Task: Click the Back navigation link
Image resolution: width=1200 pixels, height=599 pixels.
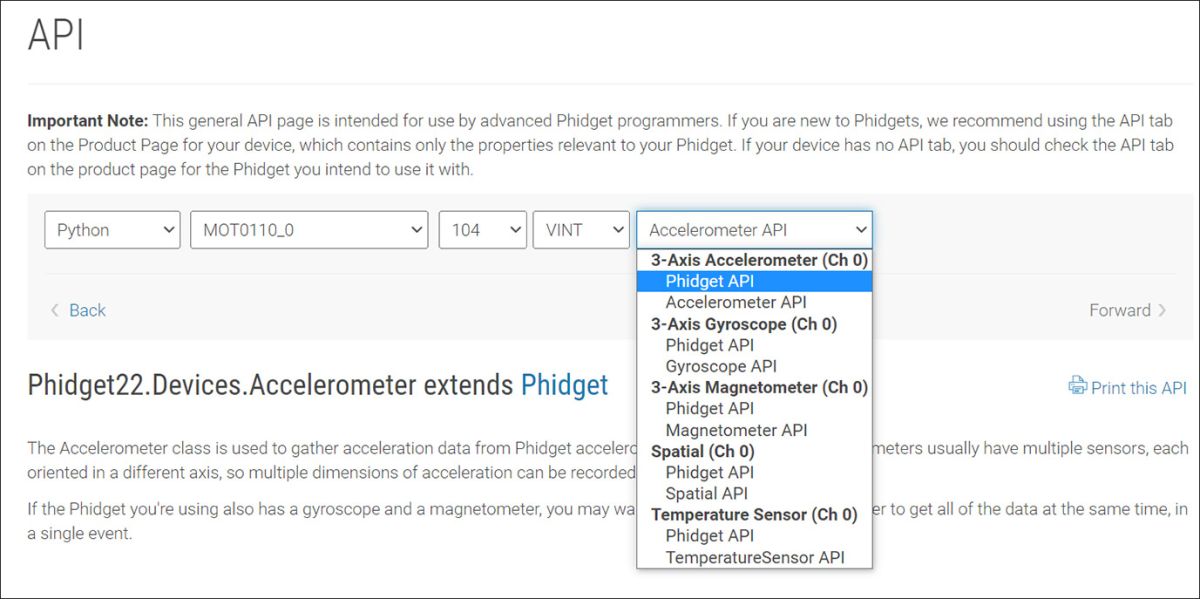Action: (85, 310)
